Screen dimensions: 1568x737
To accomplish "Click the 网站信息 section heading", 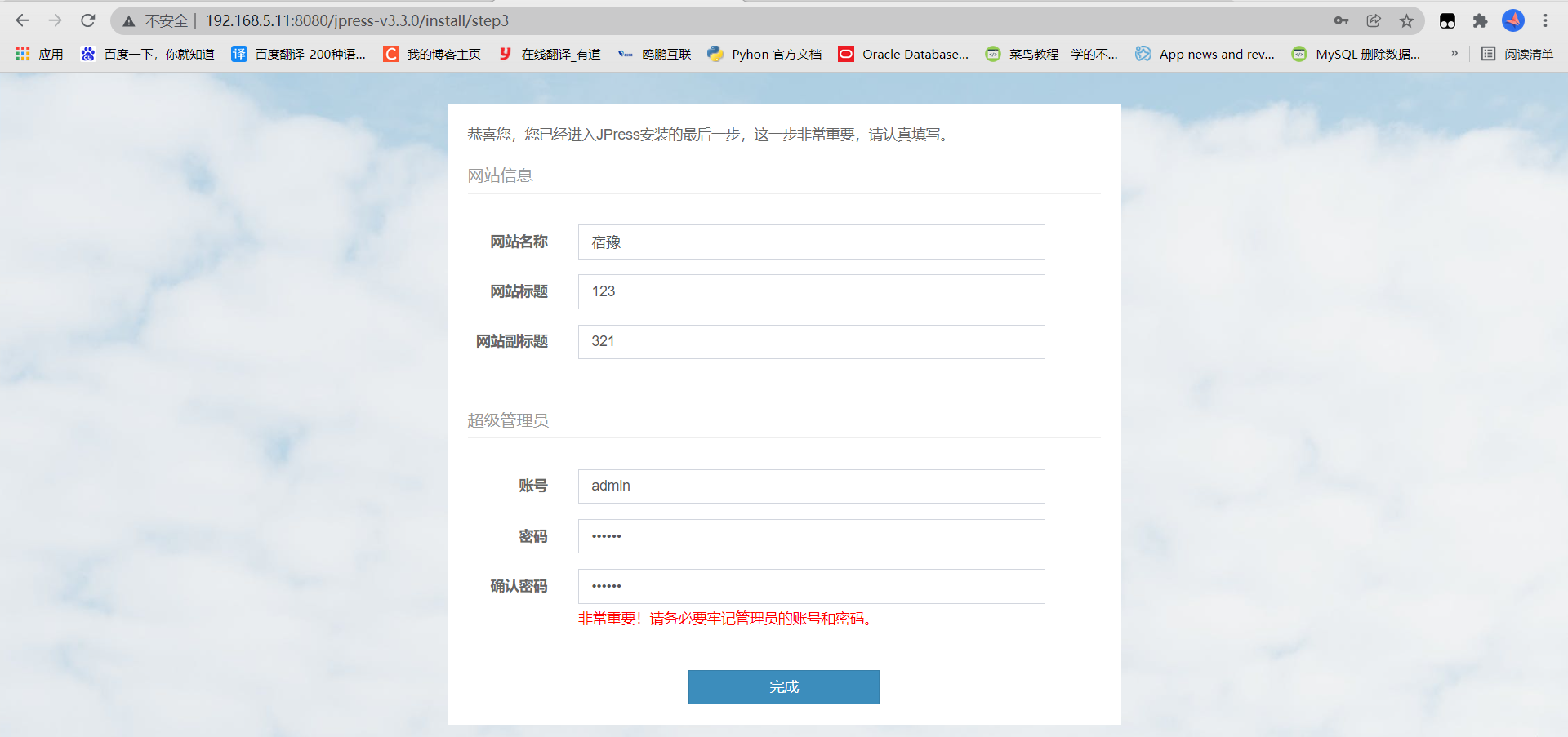I will click(x=500, y=175).
